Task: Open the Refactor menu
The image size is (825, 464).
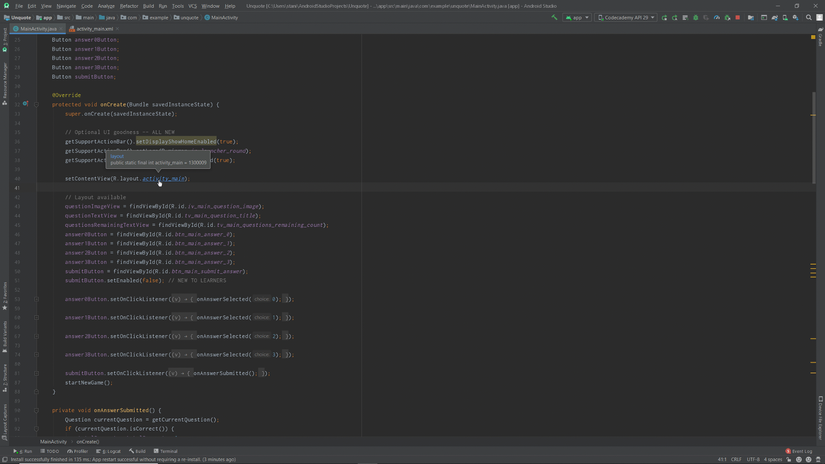Action: 128,6
